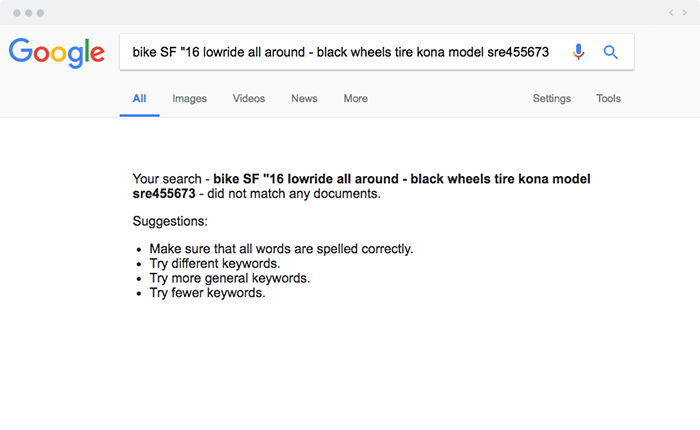Go to Google home via the logo
Viewport: 700px width, 430px height.
point(57,53)
